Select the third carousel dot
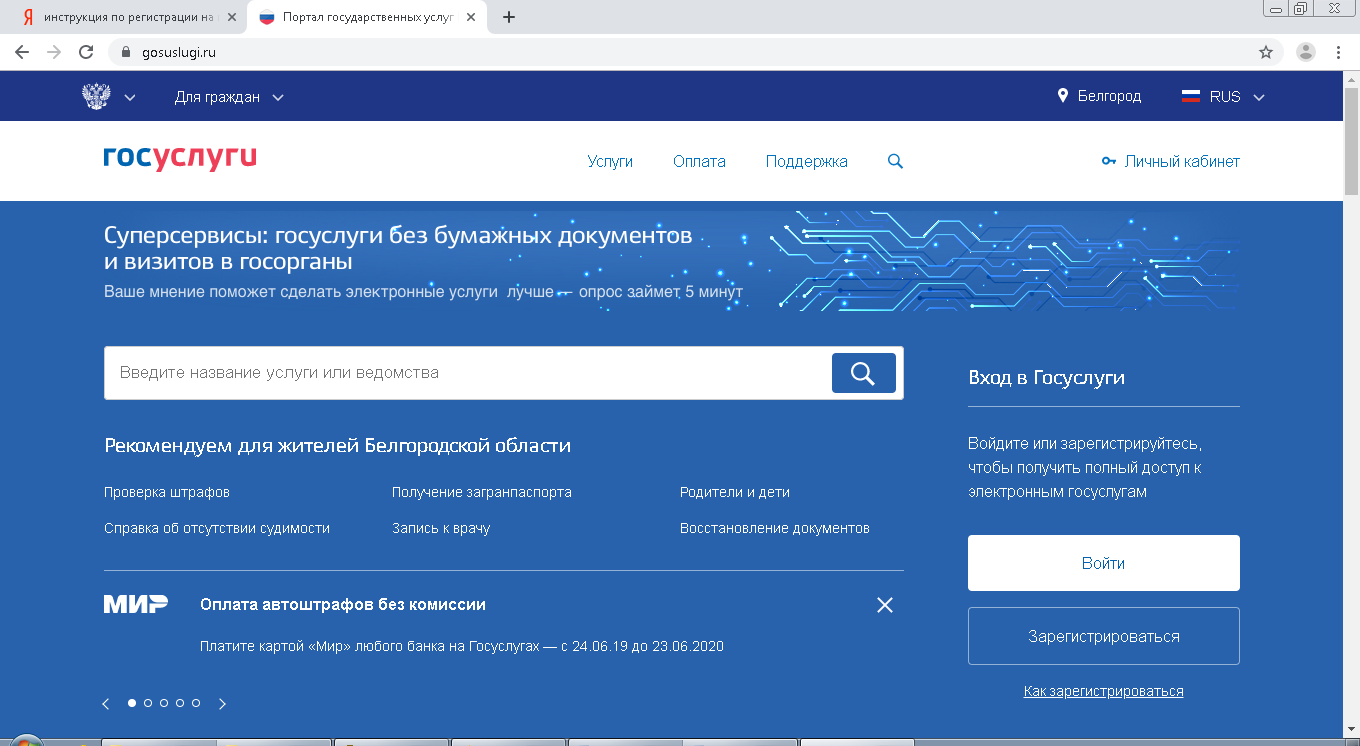1360x746 pixels. tap(164, 703)
